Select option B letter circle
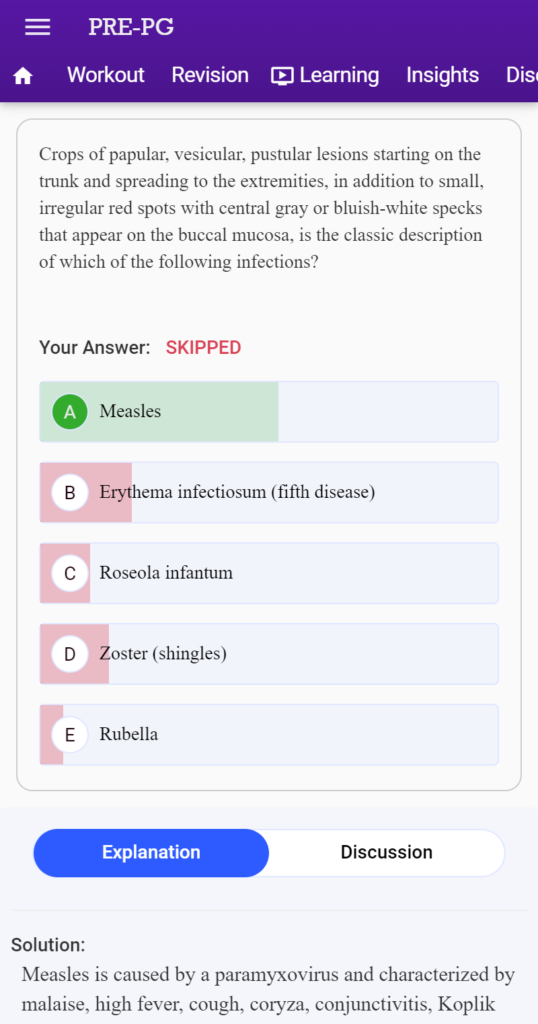The image size is (538, 1024). click(70, 492)
